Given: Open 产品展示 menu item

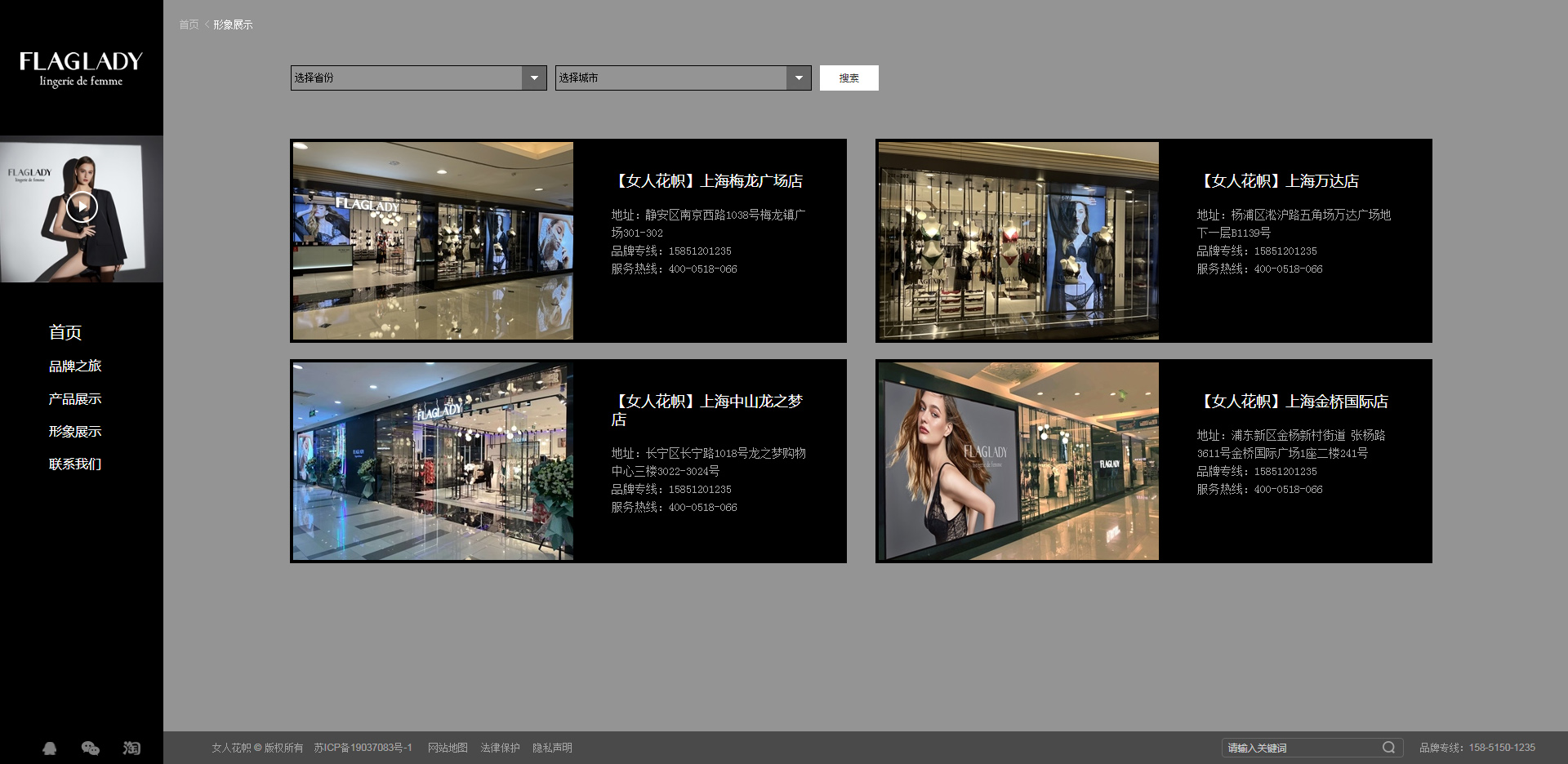Looking at the screenshot, I should coord(75,398).
